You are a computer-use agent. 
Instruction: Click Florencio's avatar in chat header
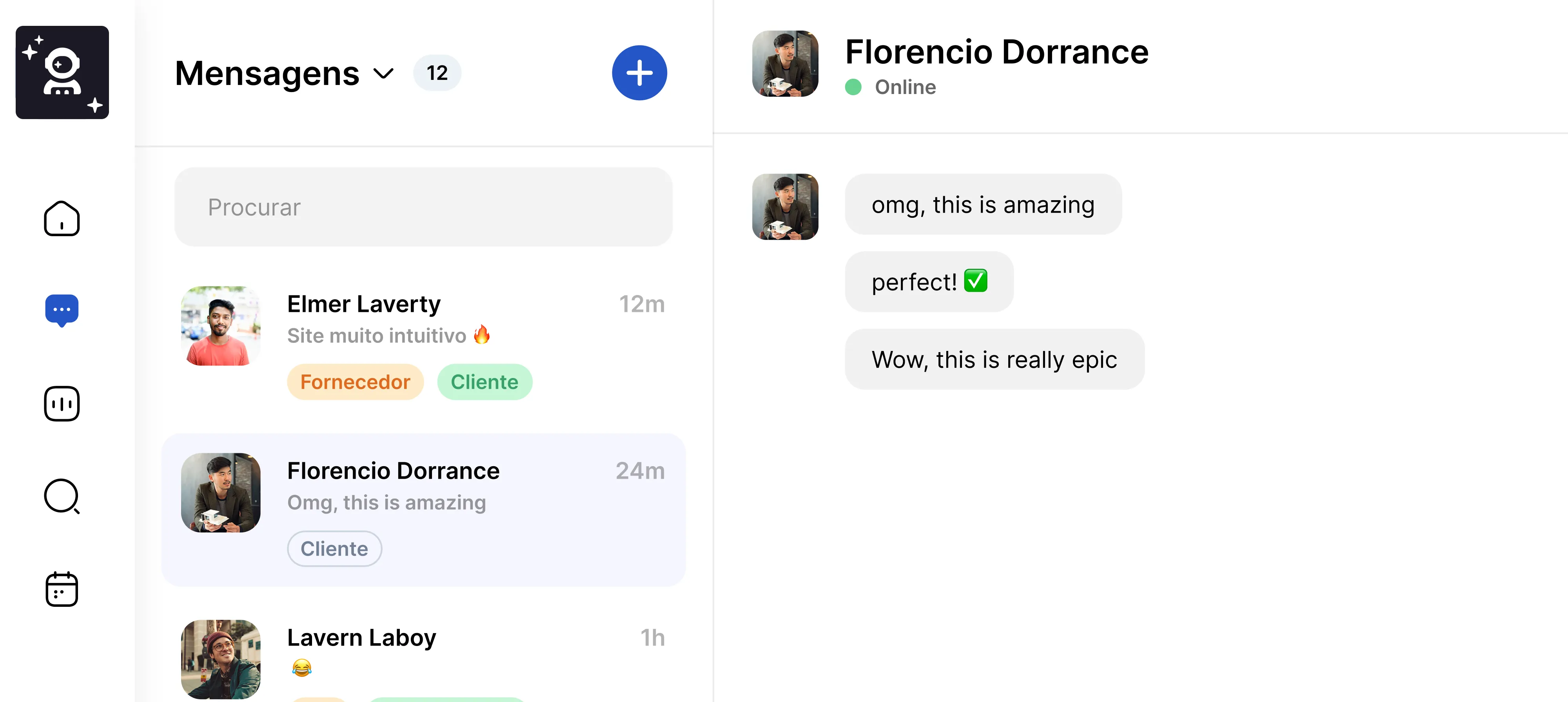click(x=785, y=64)
